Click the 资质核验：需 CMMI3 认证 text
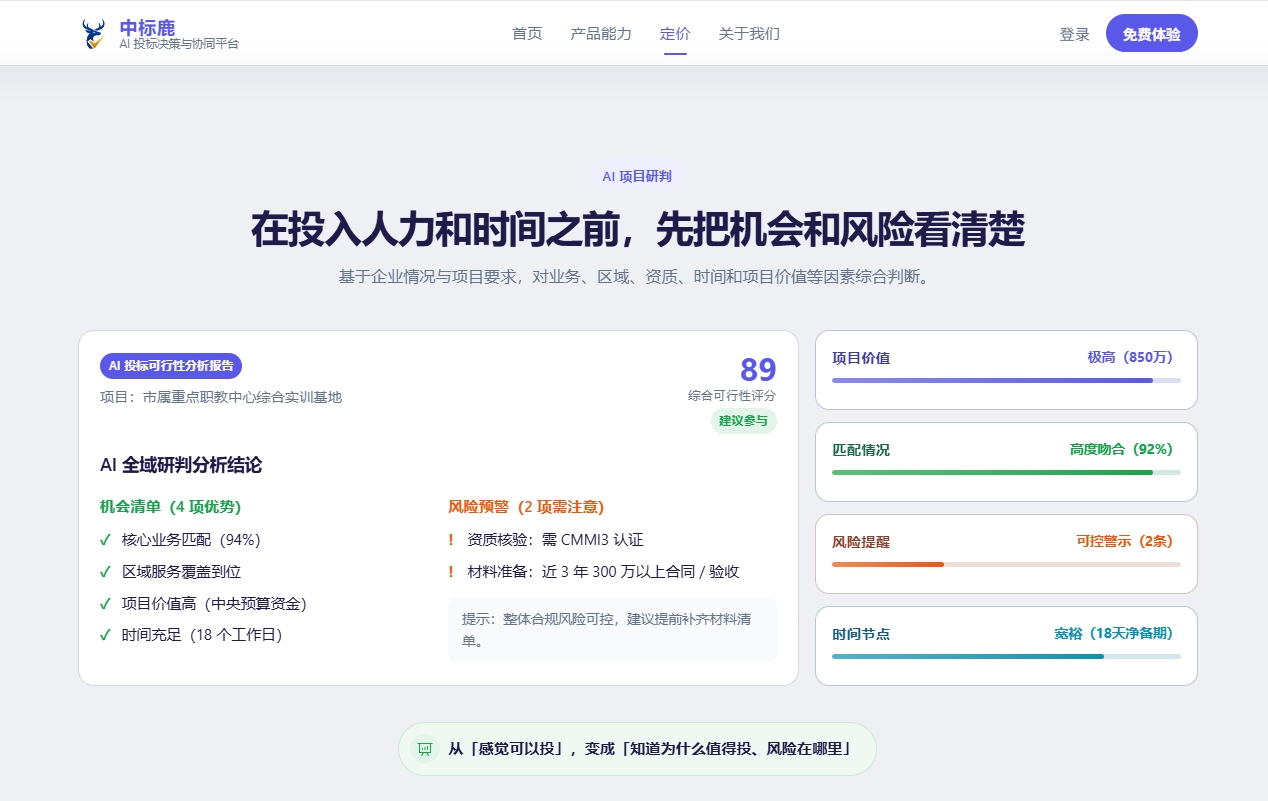This screenshot has height=801, width=1268. pyautogui.click(x=555, y=540)
